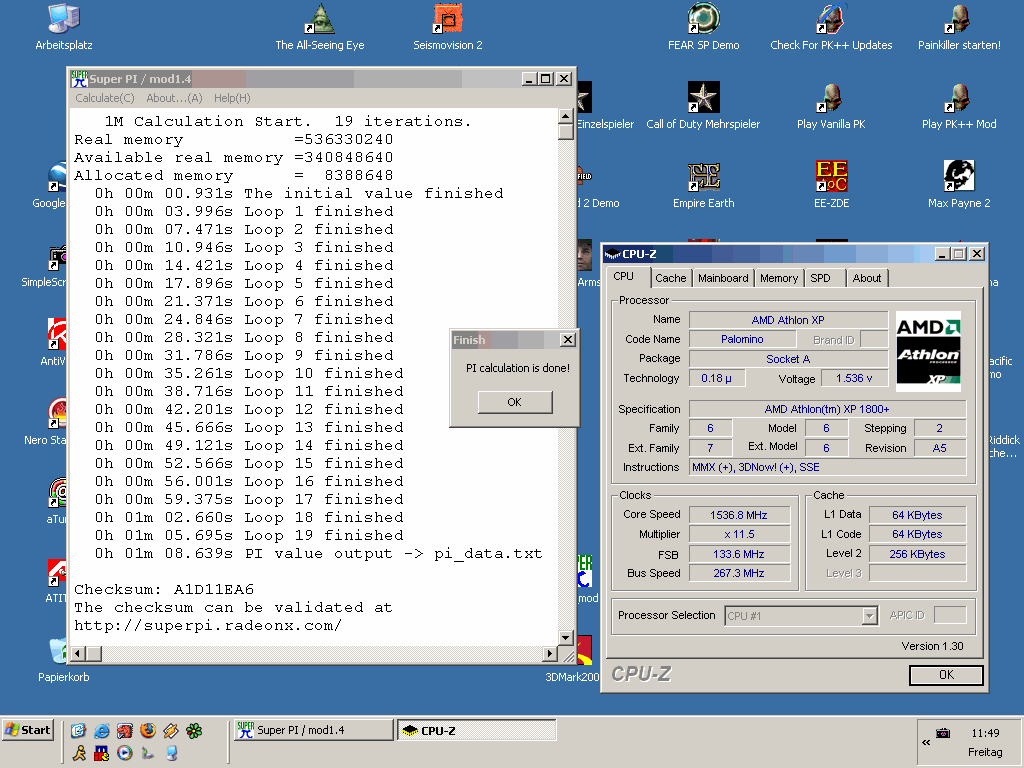Launch FEAR SP Demo shortcut
Image resolution: width=1024 pixels, height=768 pixels.
[703, 27]
